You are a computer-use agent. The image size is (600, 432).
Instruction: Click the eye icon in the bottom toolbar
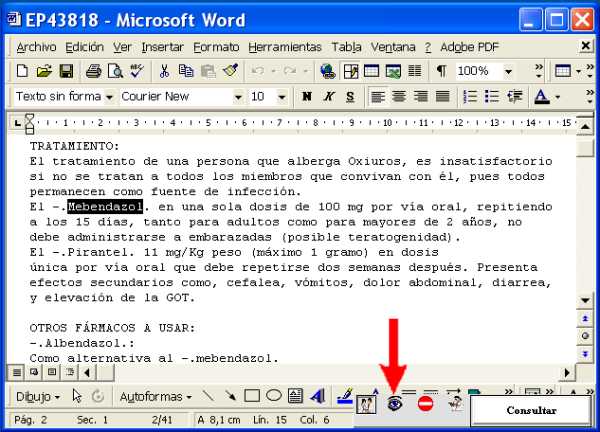(395, 404)
